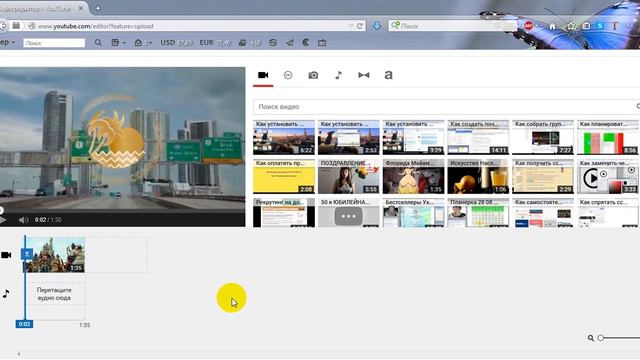Image resolution: width=640 pixels, height=360 pixels.
Task: Open a new browser tab with plus
Action: (98, 8)
